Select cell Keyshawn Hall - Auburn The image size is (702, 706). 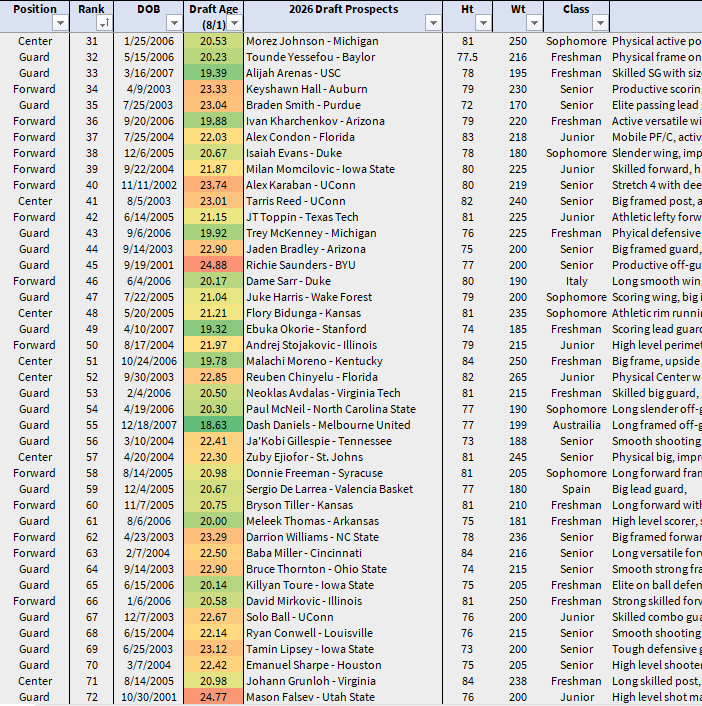[343, 89]
